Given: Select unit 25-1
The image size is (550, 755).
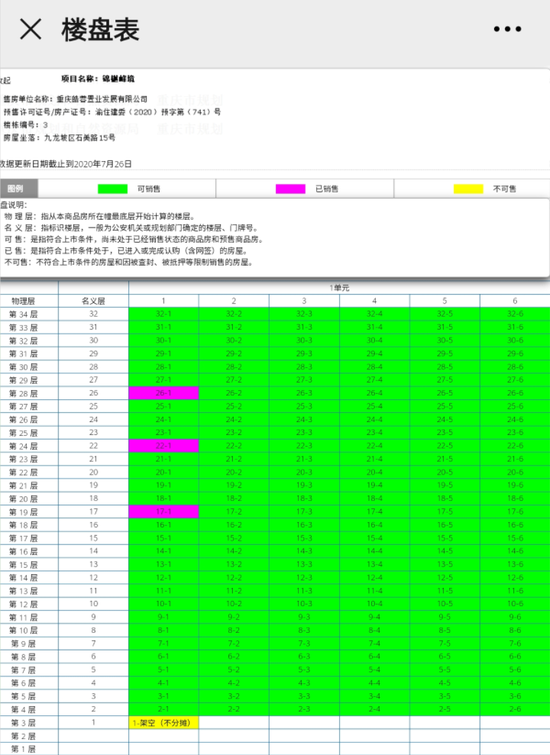Looking at the screenshot, I should click(164, 406).
